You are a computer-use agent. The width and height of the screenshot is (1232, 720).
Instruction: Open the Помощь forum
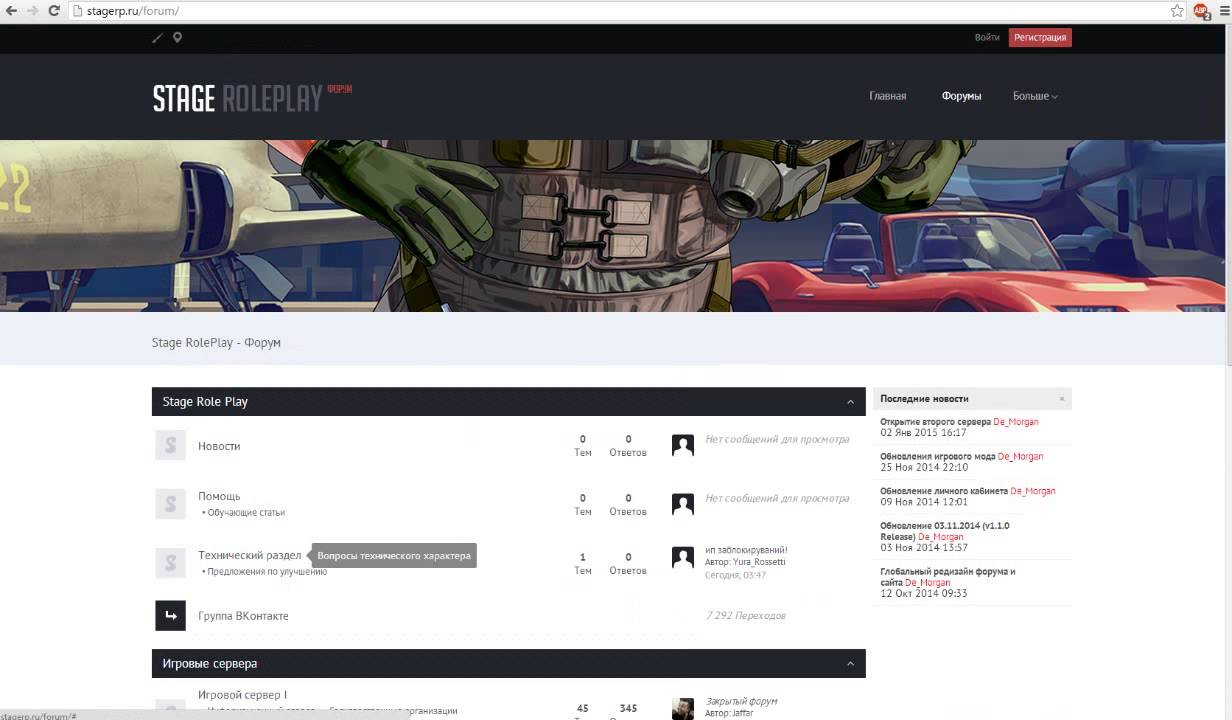tap(219, 496)
